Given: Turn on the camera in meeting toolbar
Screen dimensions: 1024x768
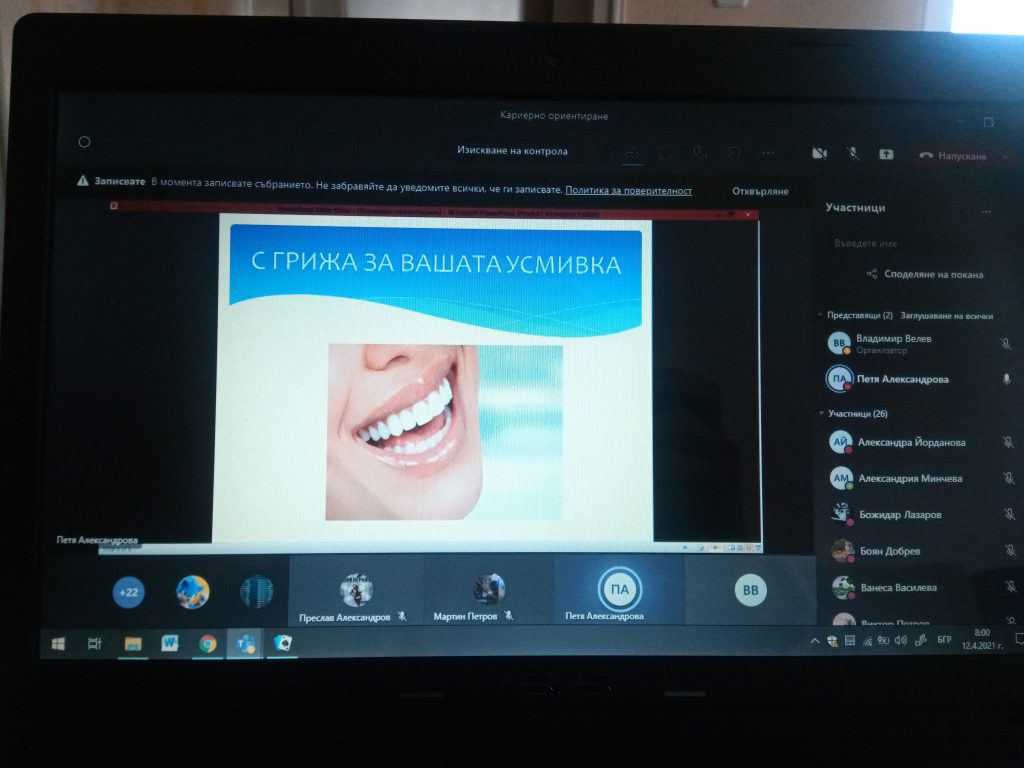Looking at the screenshot, I should [x=819, y=154].
